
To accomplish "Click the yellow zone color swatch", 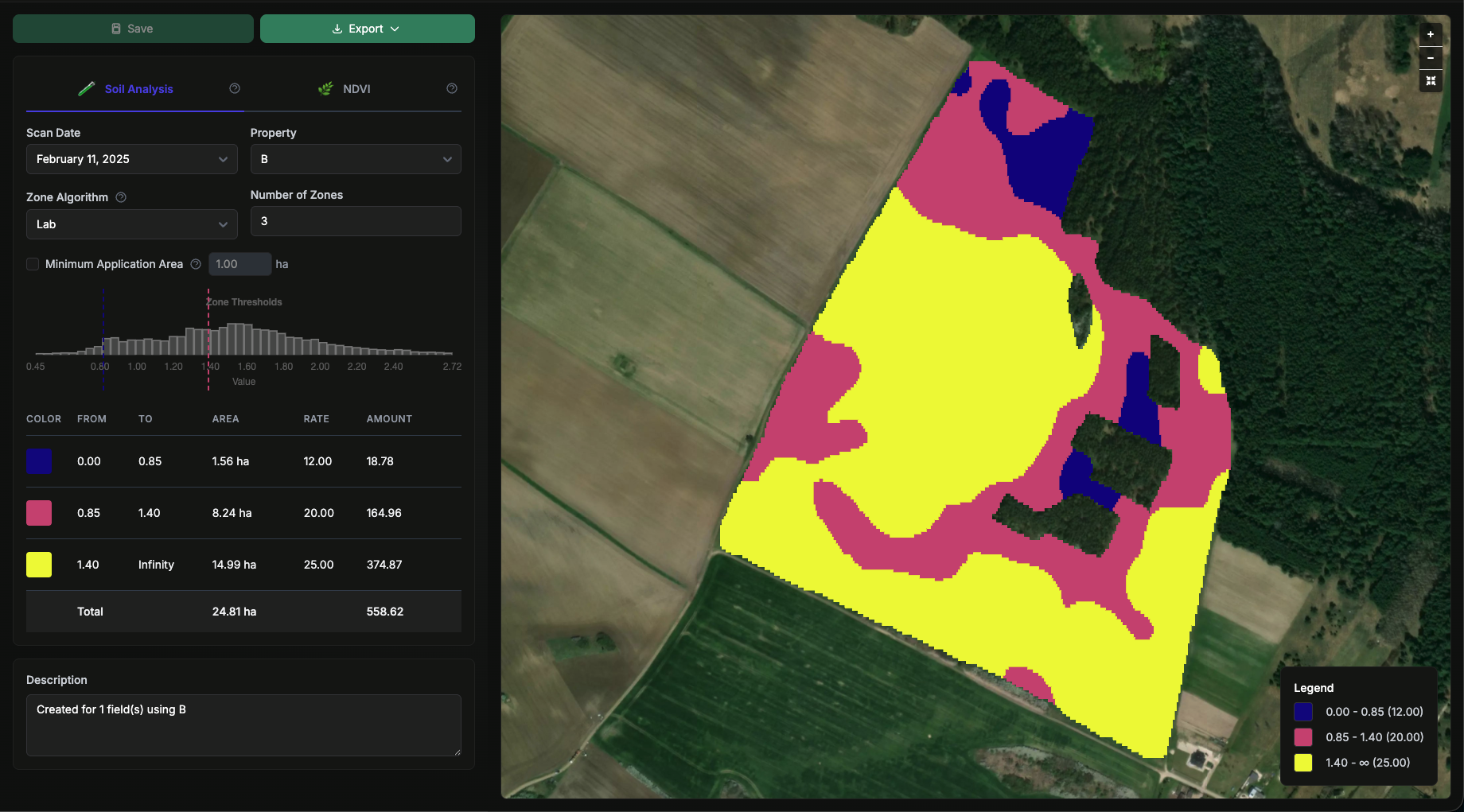I will (x=39, y=565).
